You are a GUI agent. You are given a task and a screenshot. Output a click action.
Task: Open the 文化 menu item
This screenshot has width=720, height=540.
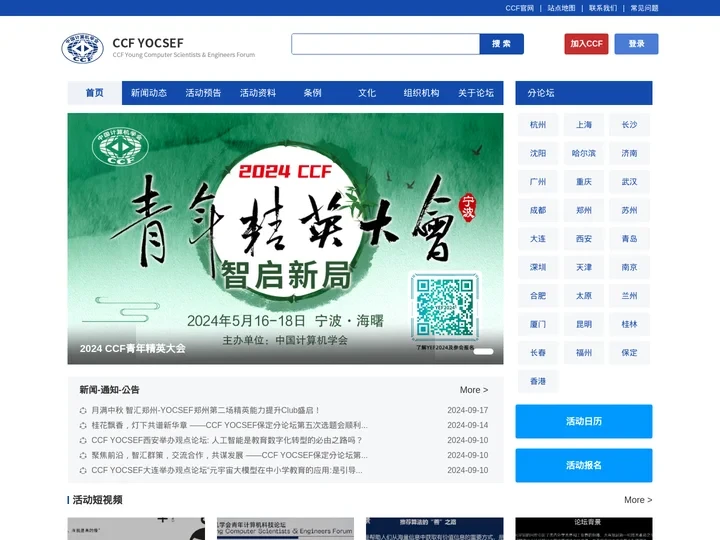pos(367,93)
